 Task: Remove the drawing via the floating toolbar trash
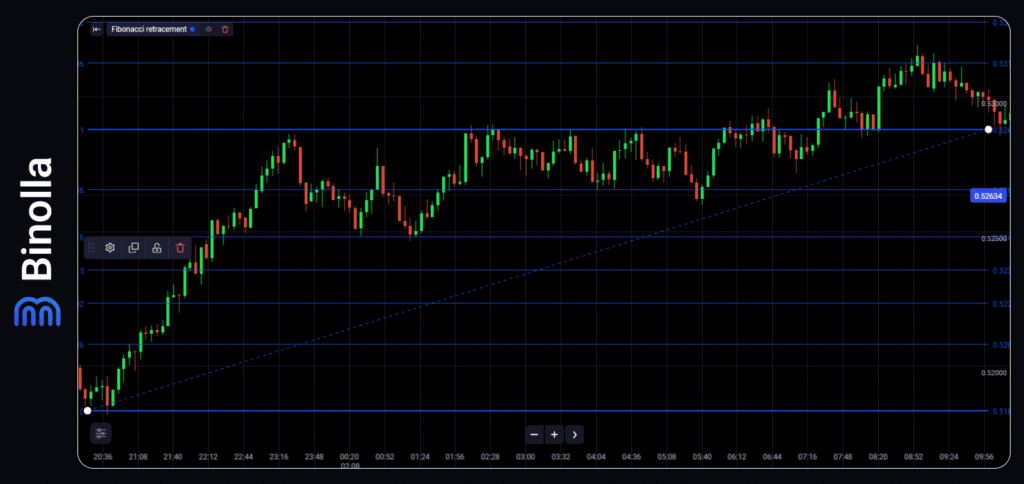(180, 247)
